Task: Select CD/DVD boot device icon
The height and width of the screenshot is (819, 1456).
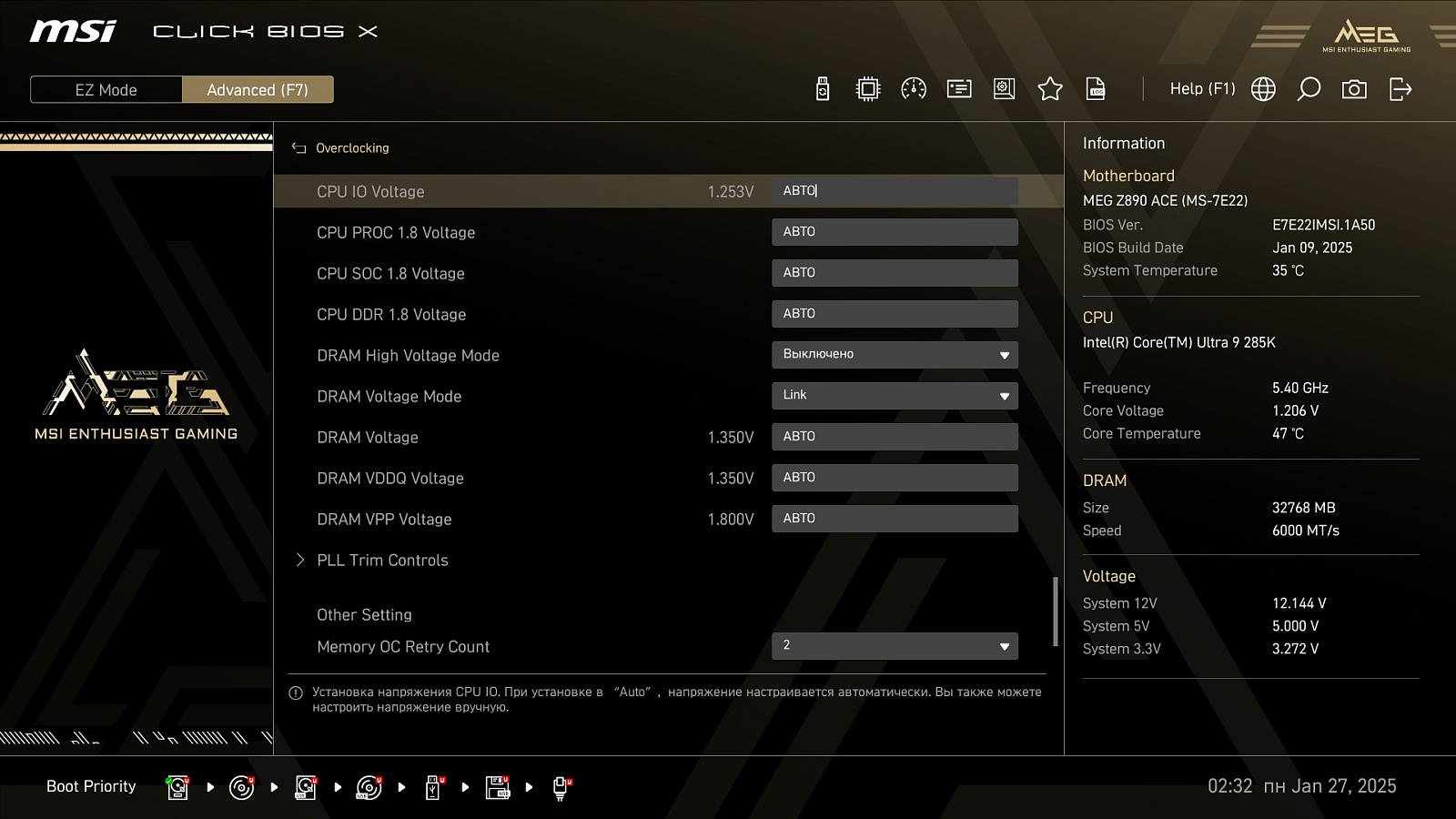Action: (x=242, y=787)
